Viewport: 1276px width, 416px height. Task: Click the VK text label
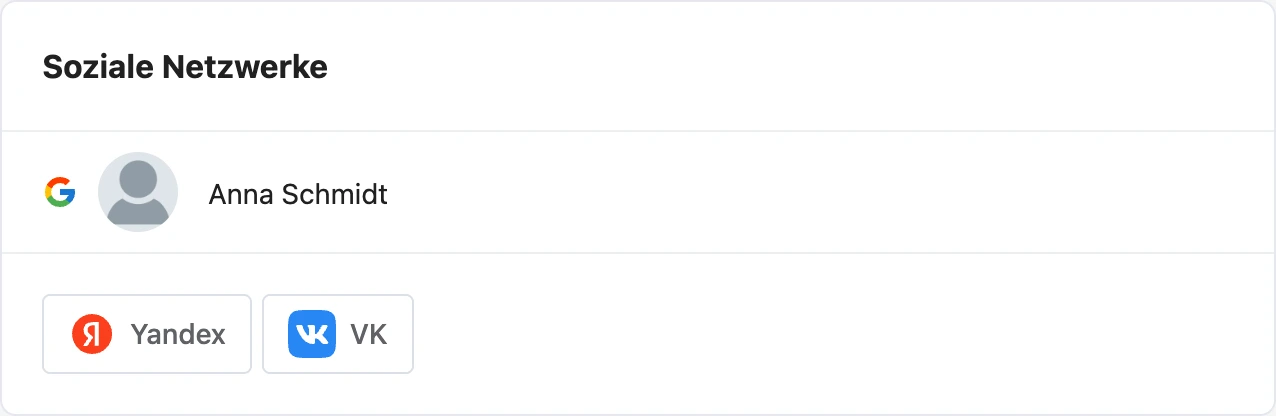tap(368, 334)
